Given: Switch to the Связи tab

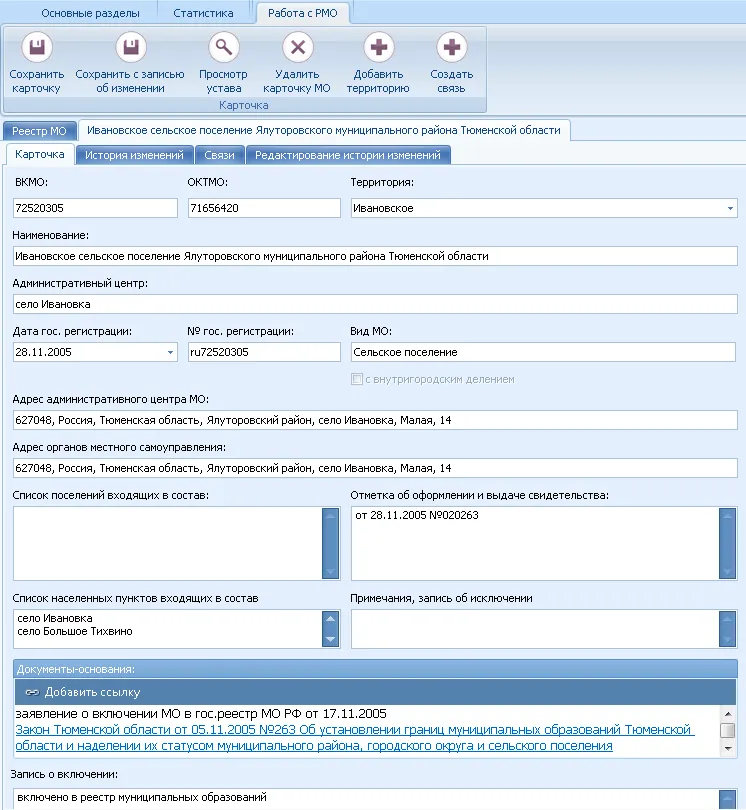Looking at the screenshot, I should pyautogui.click(x=219, y=155).
